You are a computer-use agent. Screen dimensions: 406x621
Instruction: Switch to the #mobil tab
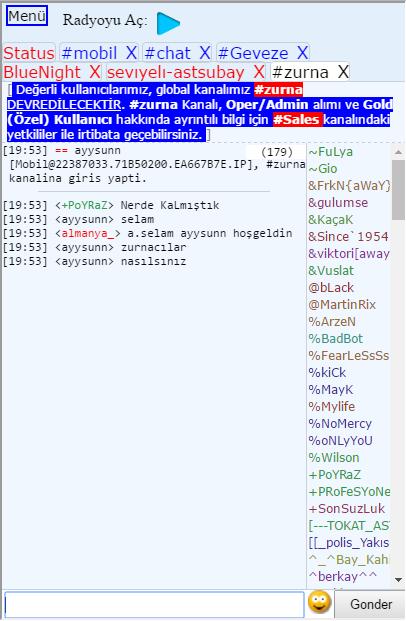(90, 53)
